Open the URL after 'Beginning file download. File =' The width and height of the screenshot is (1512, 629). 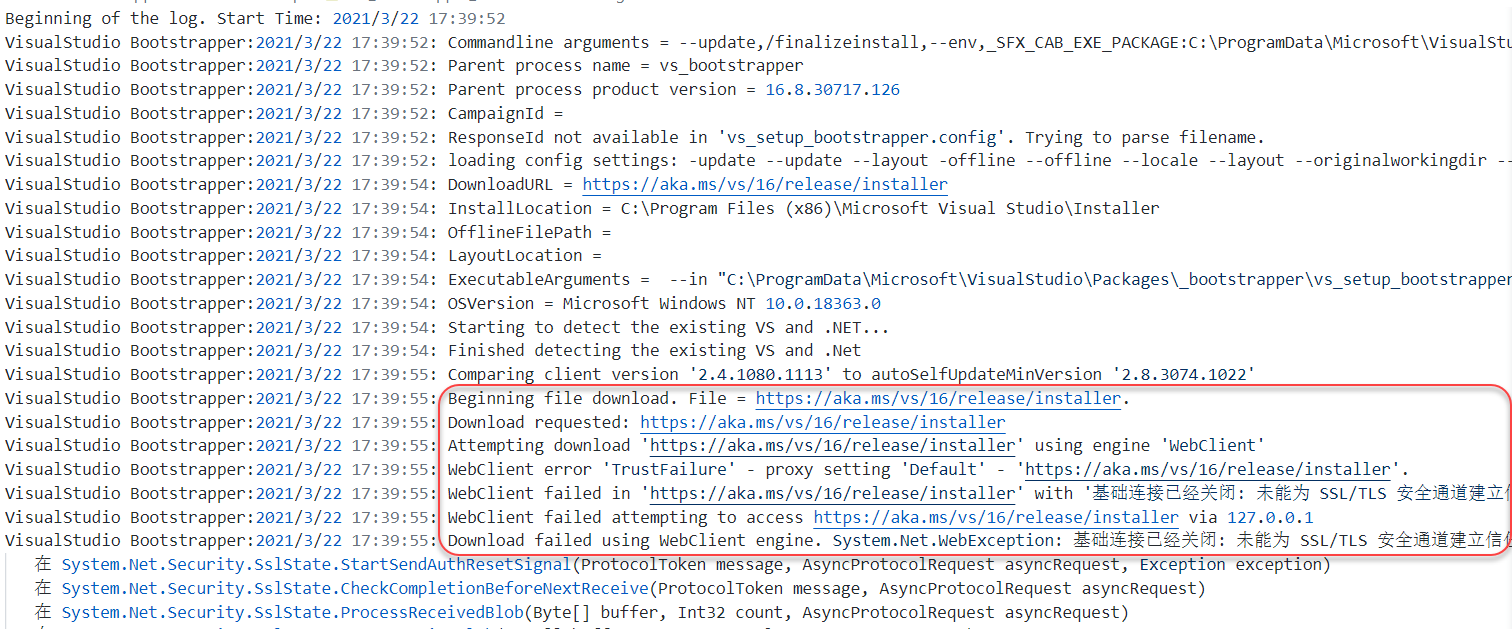[938, 398]
